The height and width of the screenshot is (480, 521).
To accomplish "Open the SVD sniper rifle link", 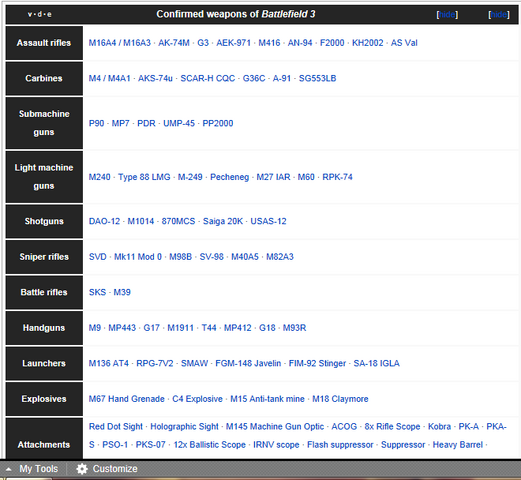I will pyautogui.click(x=98, y=257).
